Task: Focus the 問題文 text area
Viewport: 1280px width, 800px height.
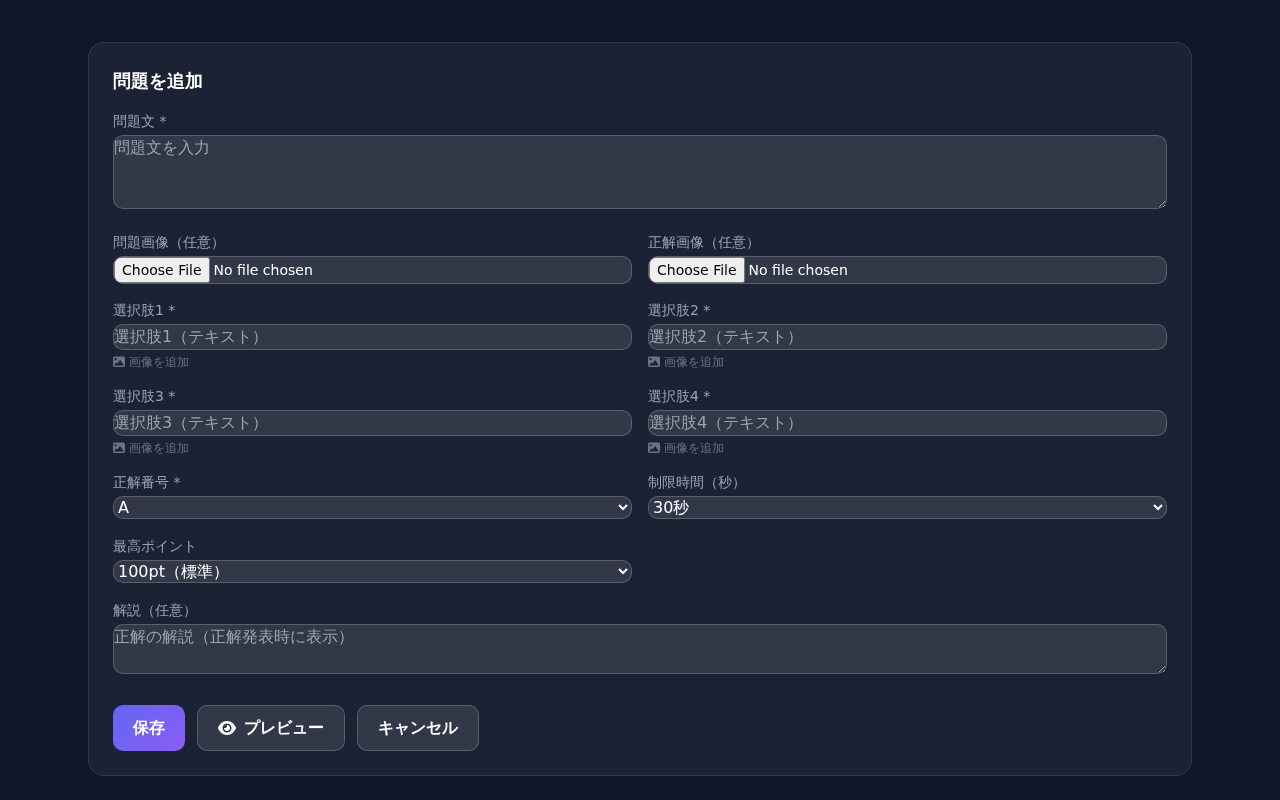Action: [x=640, y=172]
